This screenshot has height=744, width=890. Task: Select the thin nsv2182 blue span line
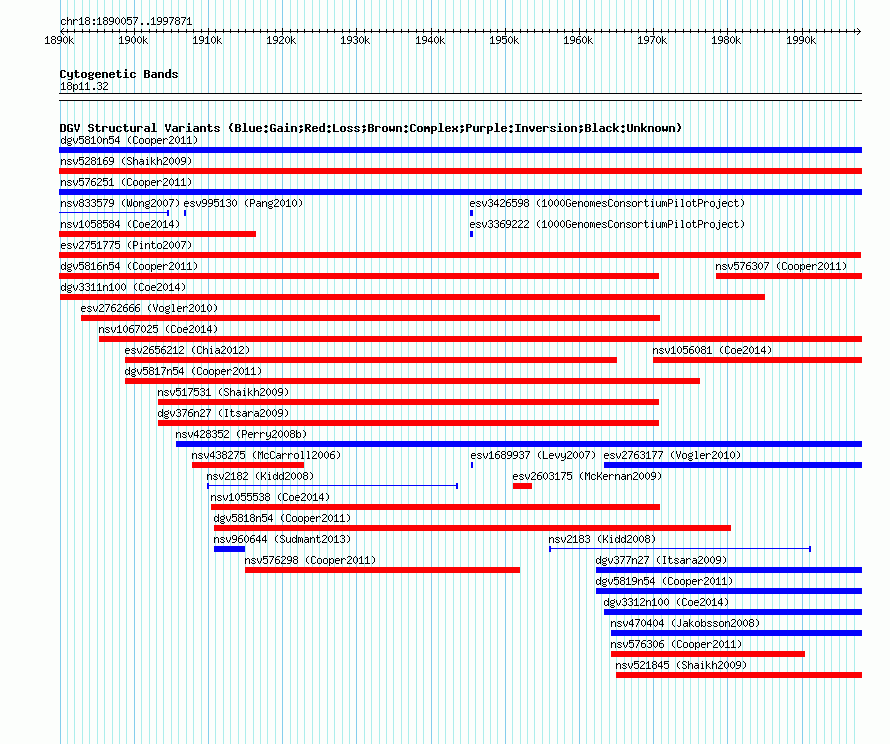point(332,486)
